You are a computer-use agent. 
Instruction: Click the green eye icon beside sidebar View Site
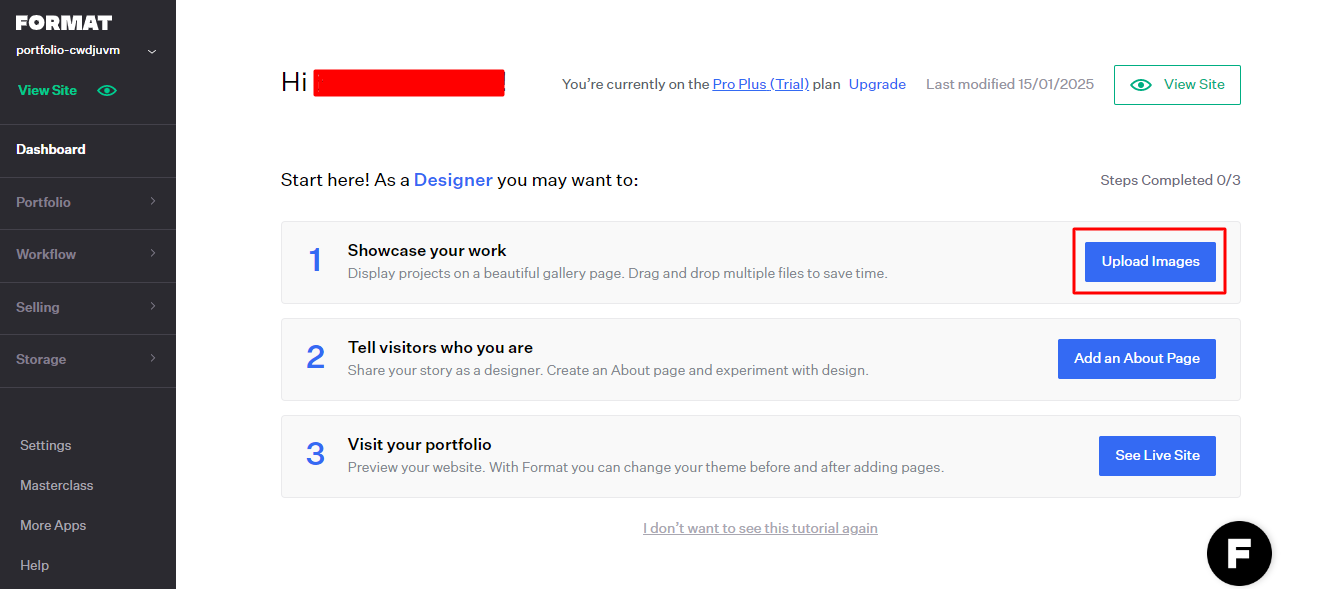(107, 90)
